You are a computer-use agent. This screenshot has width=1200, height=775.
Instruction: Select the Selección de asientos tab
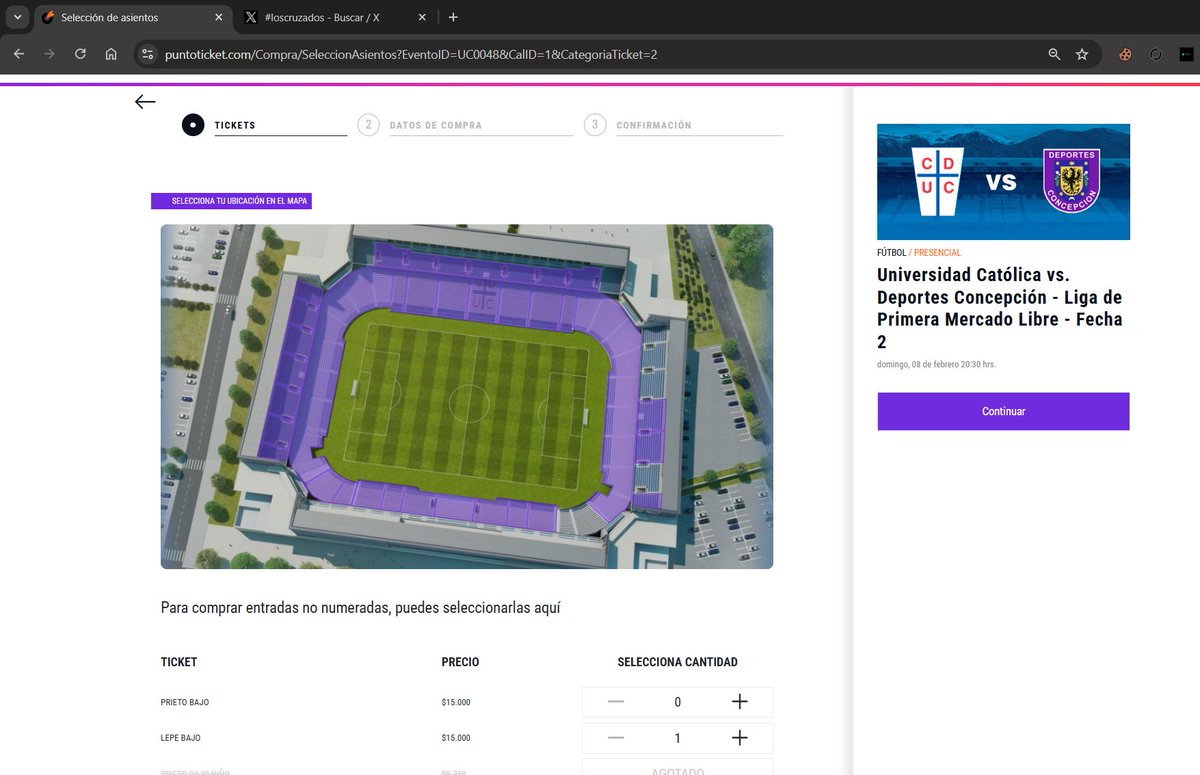coord(133,17)
